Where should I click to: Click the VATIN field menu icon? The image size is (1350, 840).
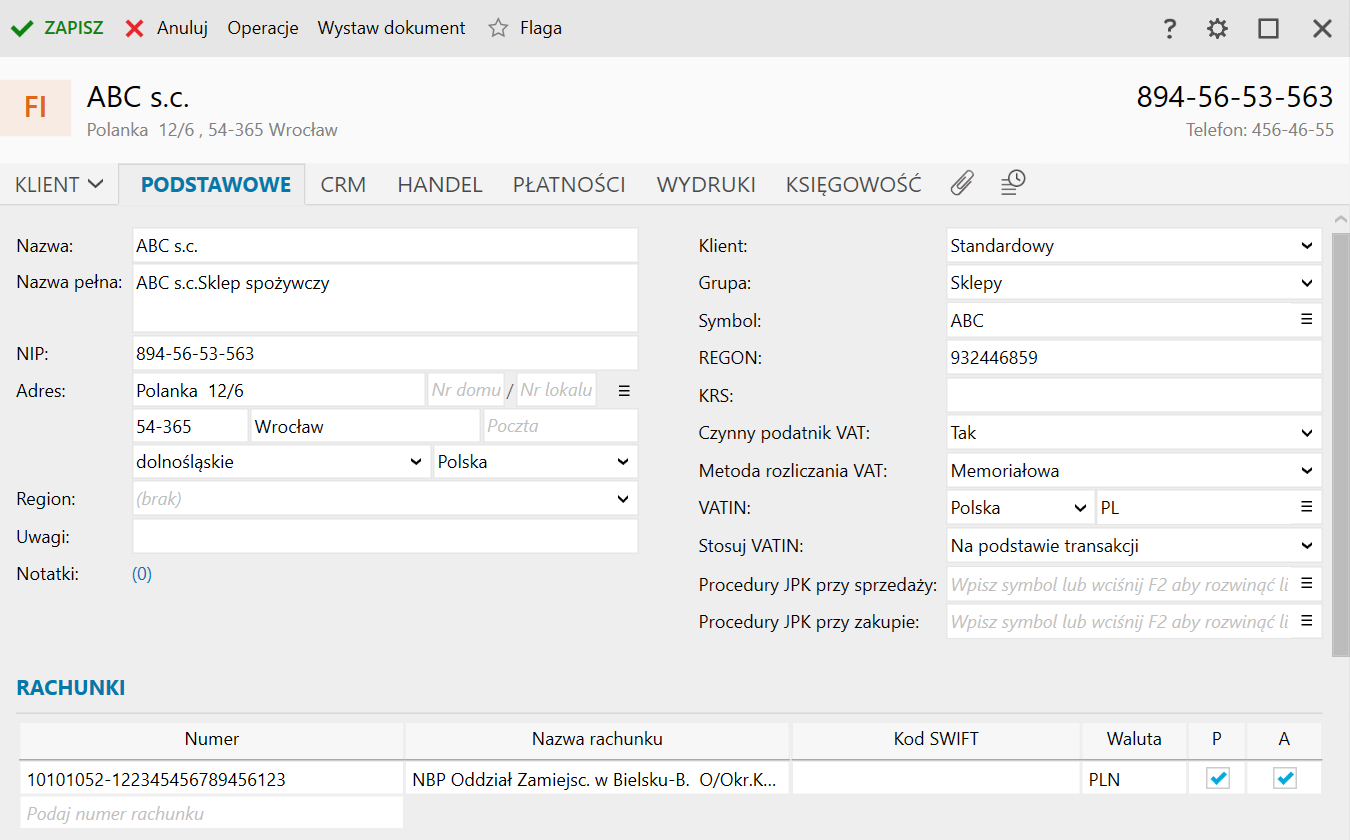tap(1306, 507)
